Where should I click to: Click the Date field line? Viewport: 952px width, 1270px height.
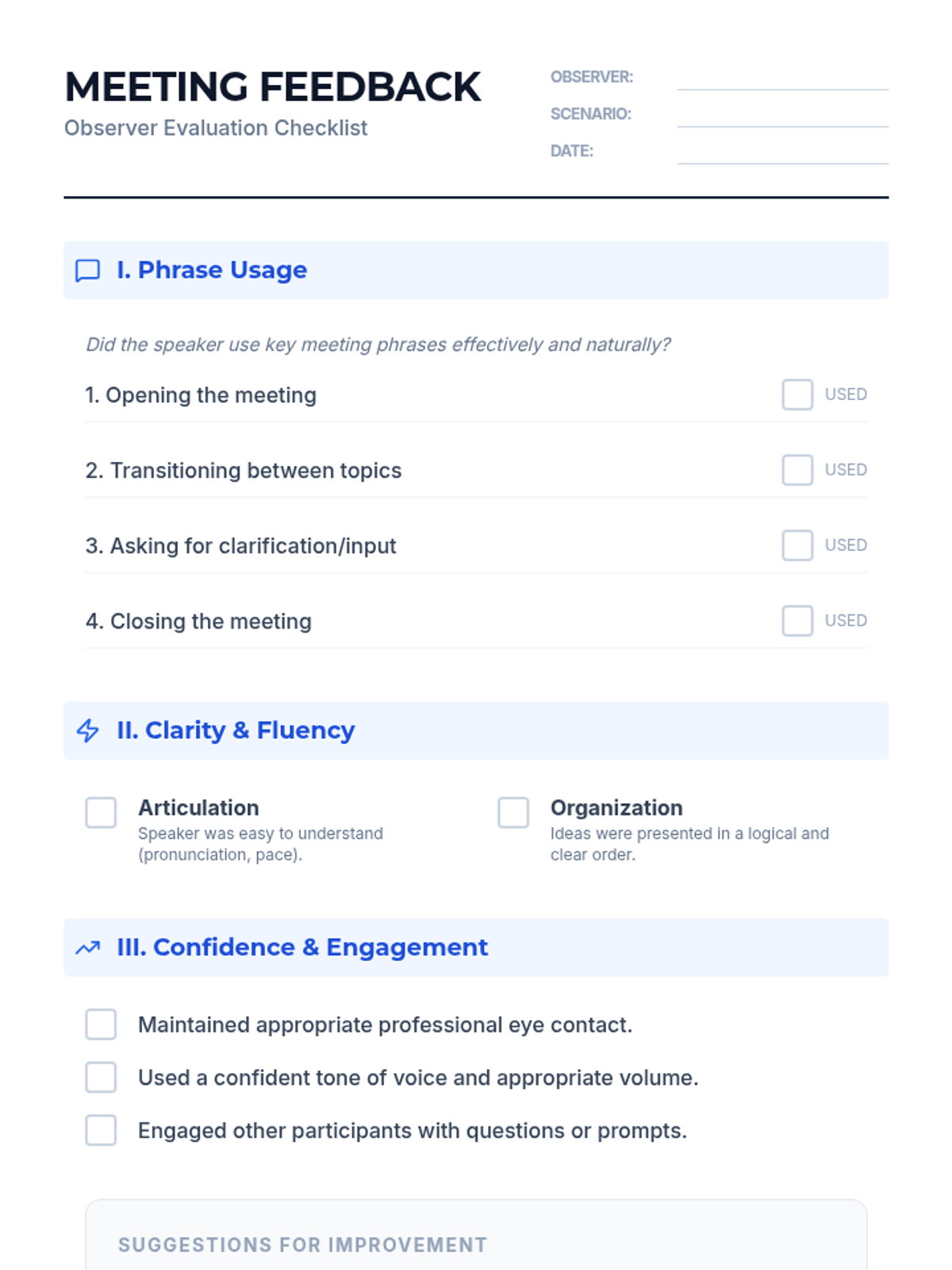click(x=782, y=153)
